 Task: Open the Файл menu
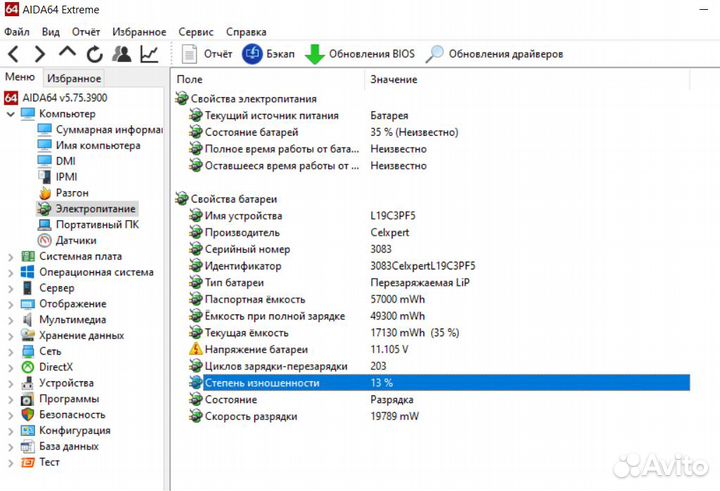pos(17,32)
